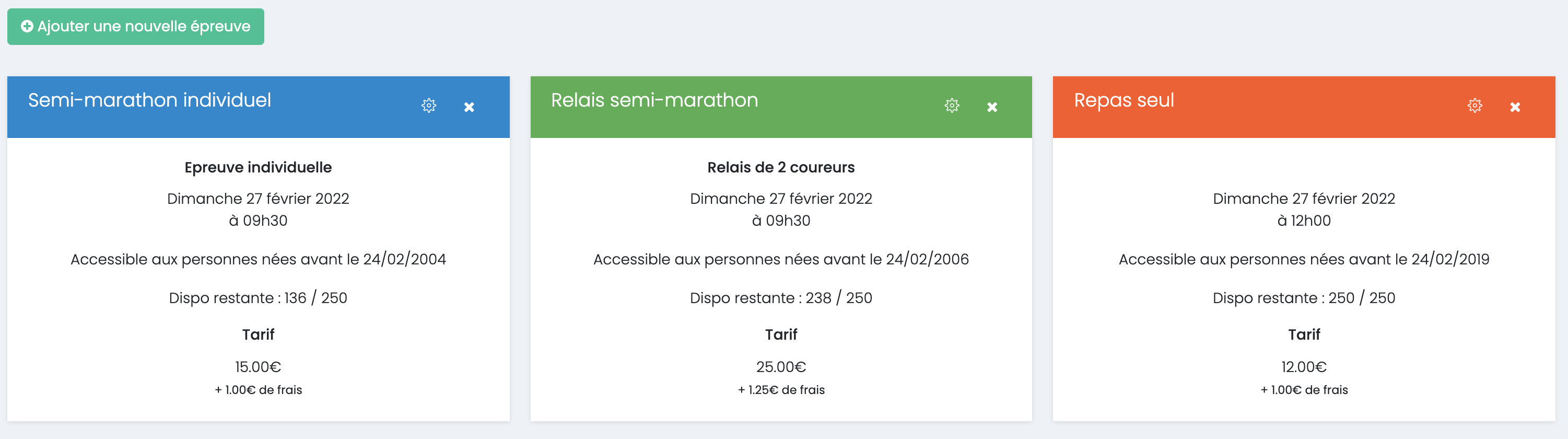Click Dispo restante 238 / 250 text
Viewport: 1568px width, 439px height.
[781, 298]
